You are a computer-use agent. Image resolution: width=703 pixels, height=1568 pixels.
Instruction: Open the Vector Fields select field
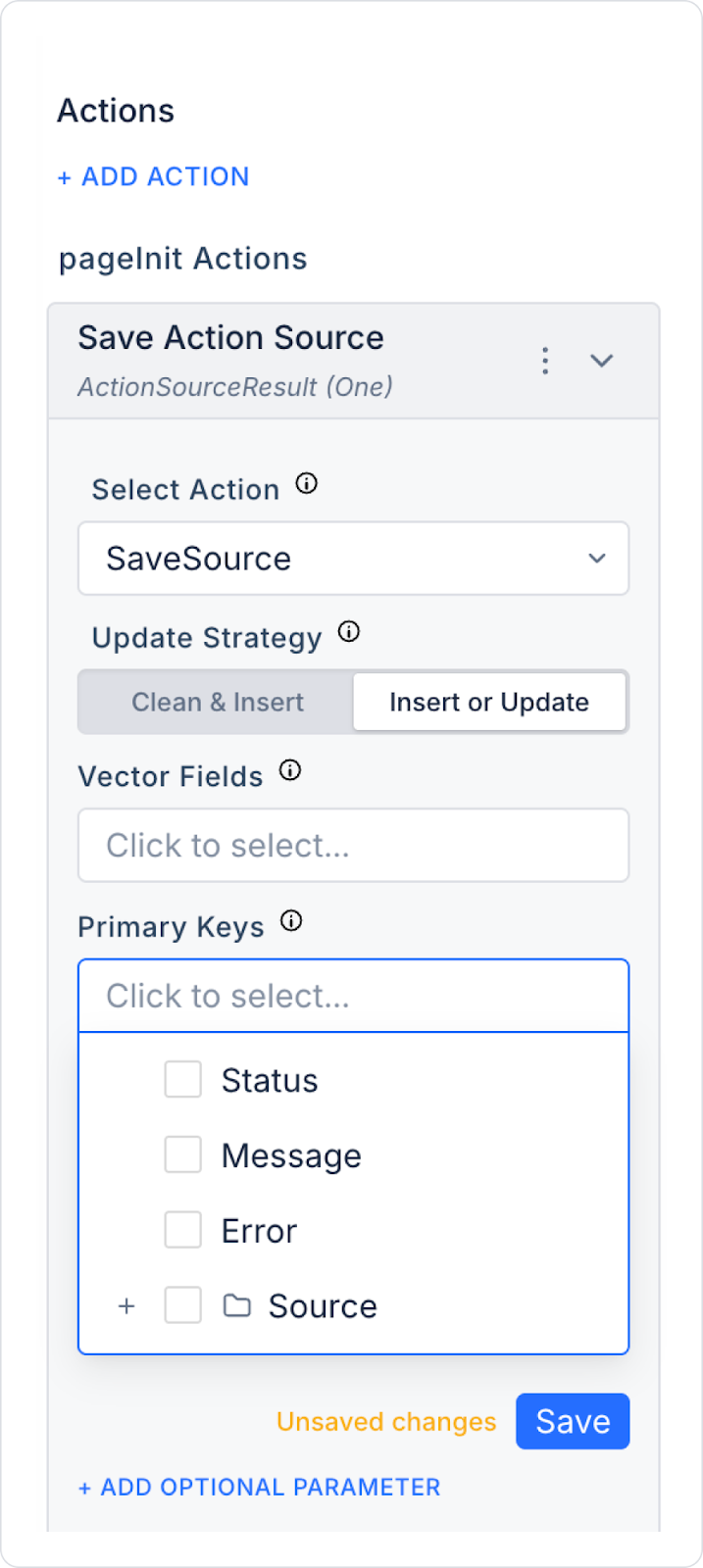(353, 845)
